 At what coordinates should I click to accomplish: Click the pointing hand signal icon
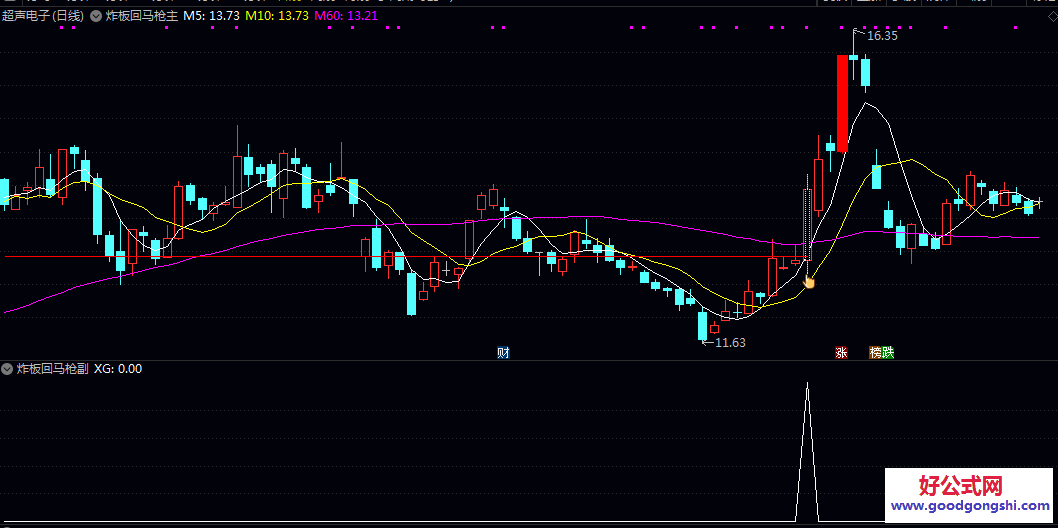click(808, 281)
